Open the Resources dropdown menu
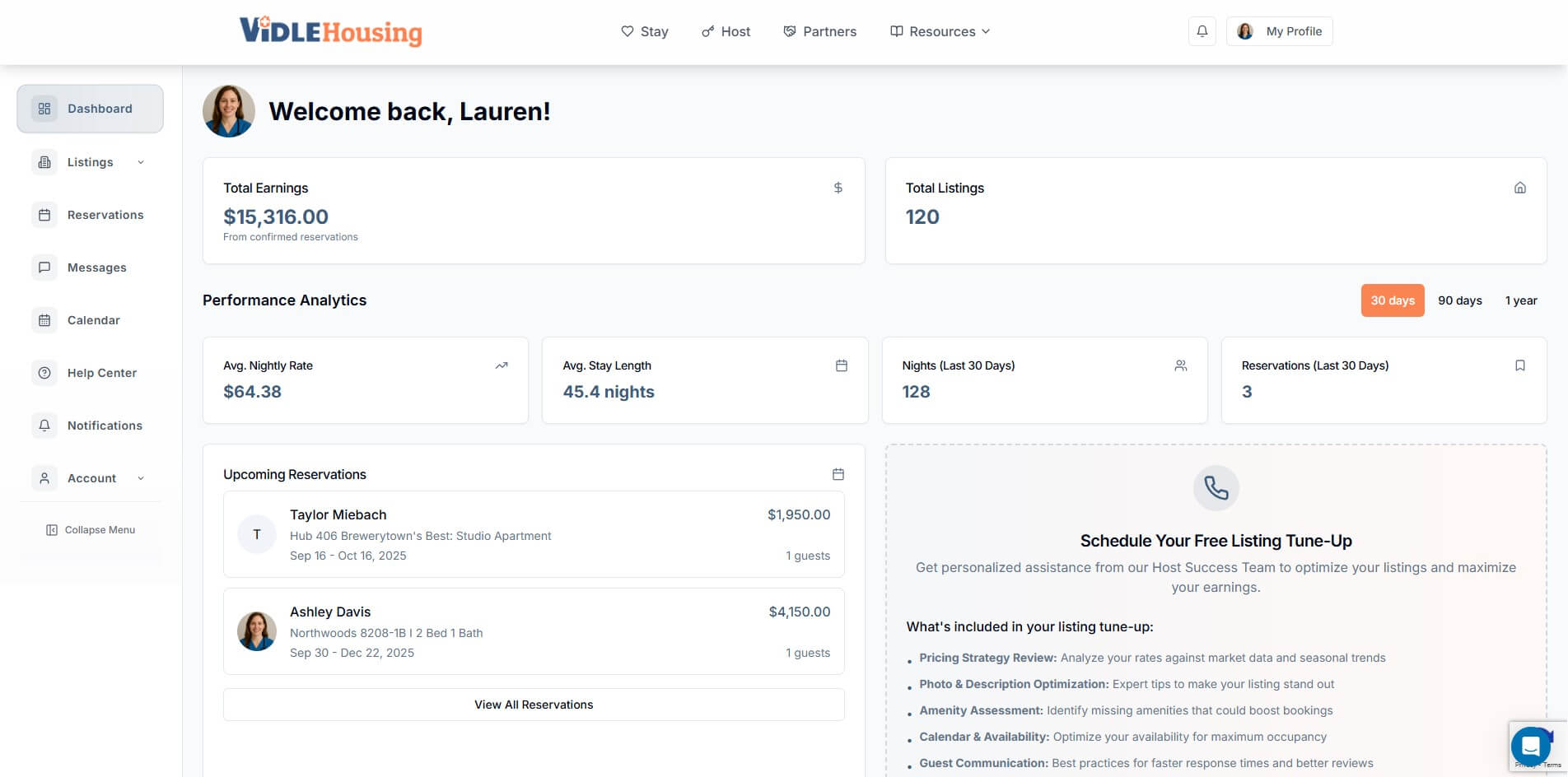This screenshot has height=777, width=1568. coord(940,31)
